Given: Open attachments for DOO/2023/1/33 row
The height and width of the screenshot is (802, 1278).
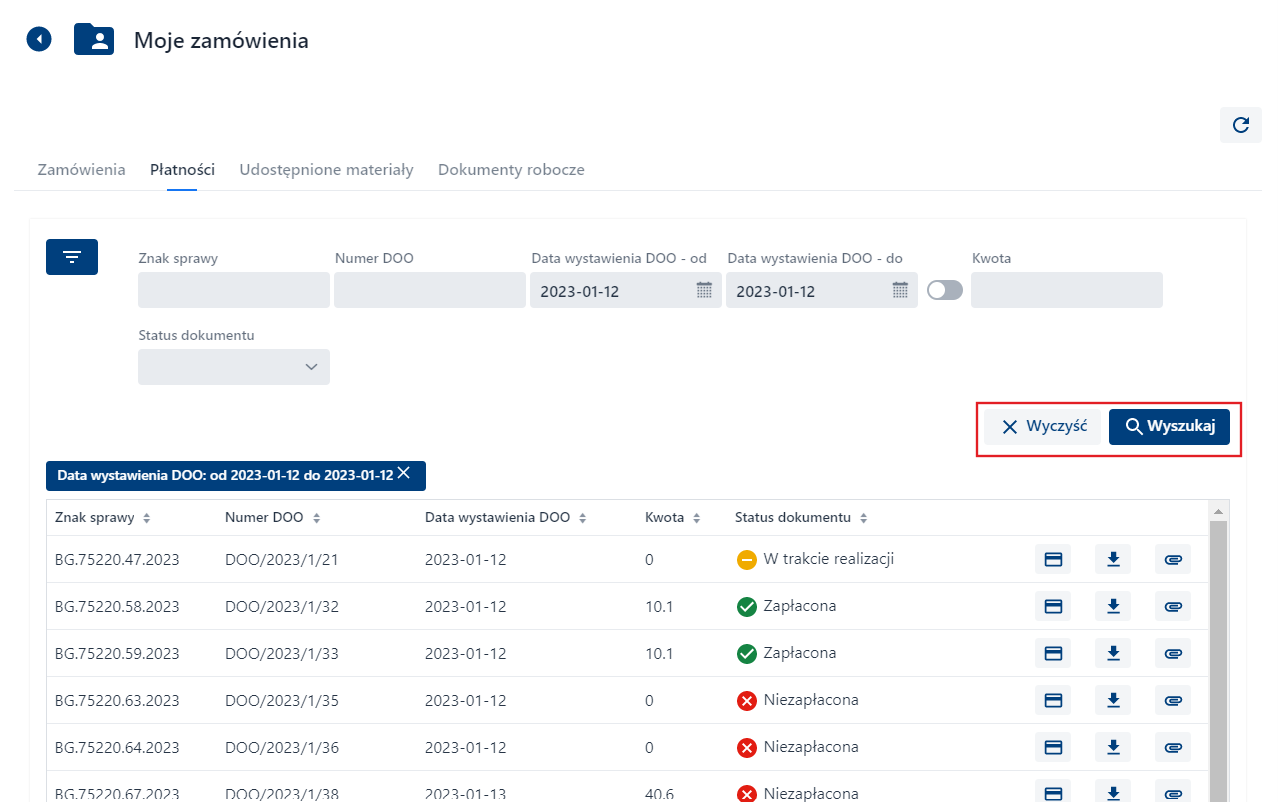Looking at the screenshot, I should (x=1173, y=653).
